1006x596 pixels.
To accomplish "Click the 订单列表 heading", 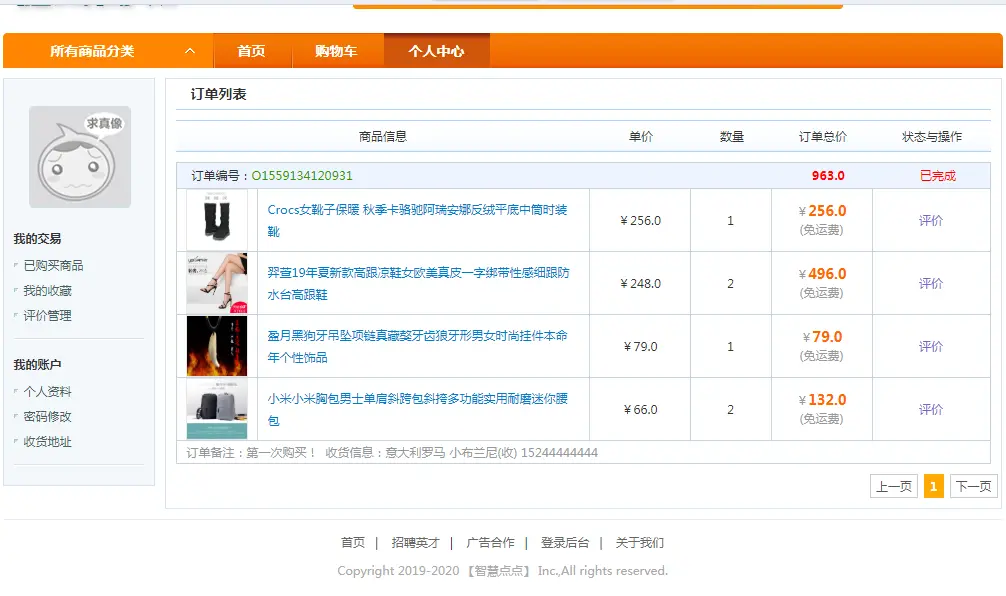I will point(218,94).
